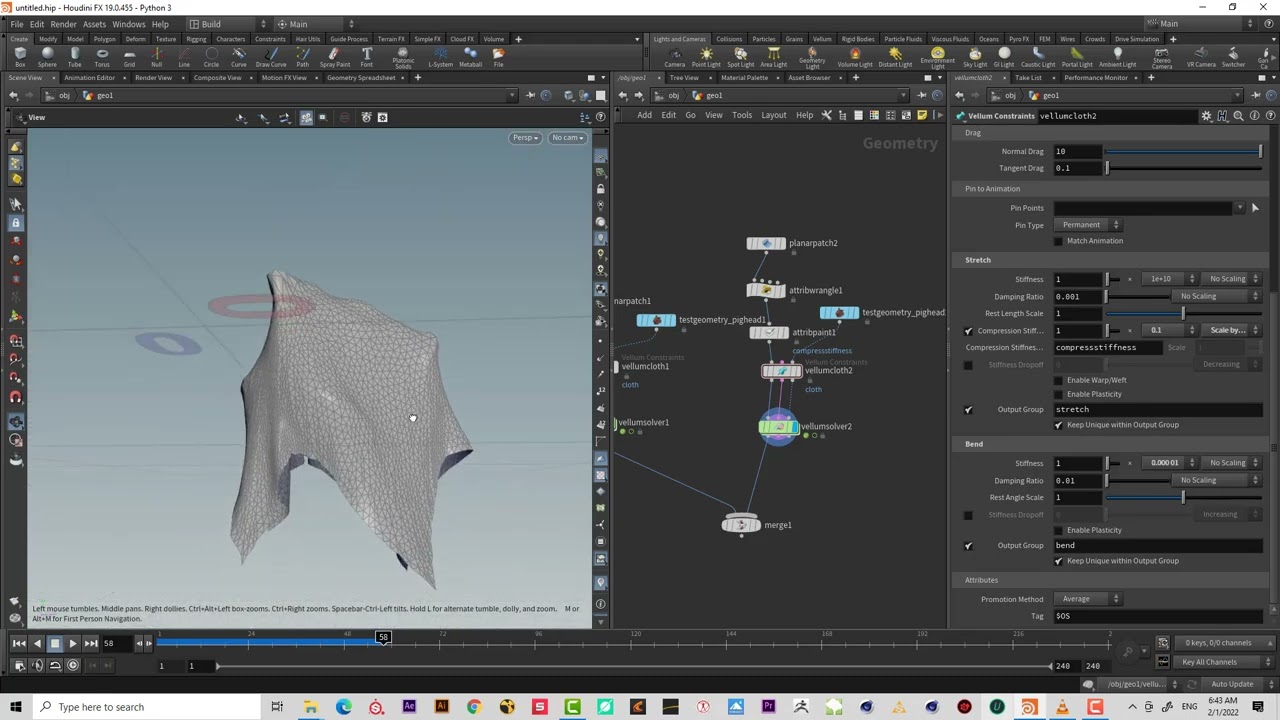Adjust the Rest Length Scale slider
Viewport: 1280px width, 720px height.
click(1183, 314)
